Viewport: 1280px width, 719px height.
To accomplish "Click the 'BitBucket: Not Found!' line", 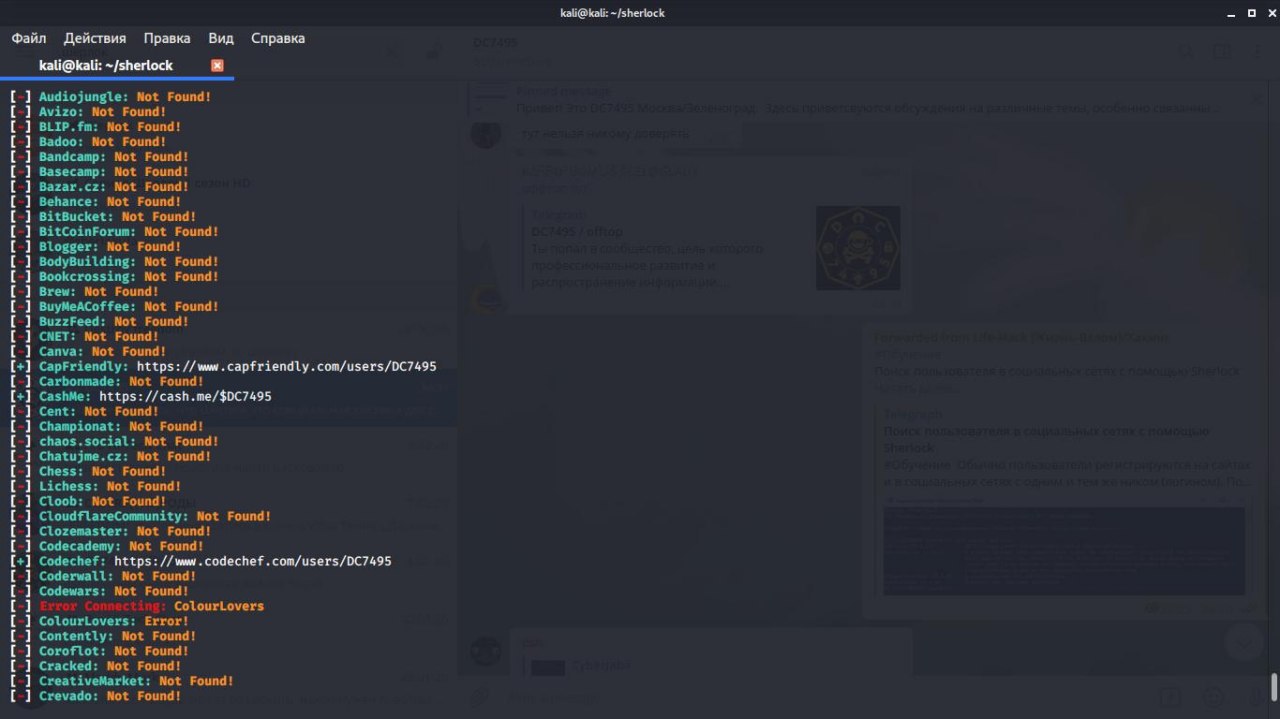I will pyautogui.click(x=103, y=217).
